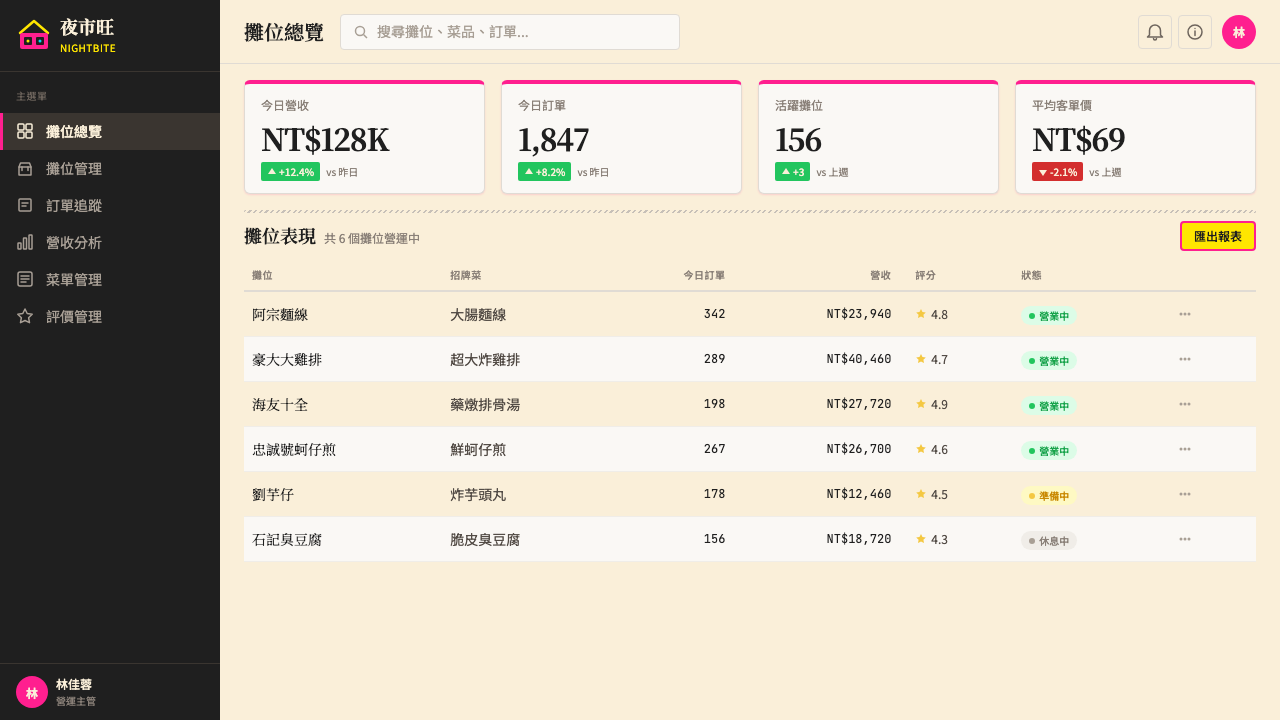Click the 攤位管理 stall icon in sidebar
This screenshot has height=720, width=1280.
[x=25, y=168]
